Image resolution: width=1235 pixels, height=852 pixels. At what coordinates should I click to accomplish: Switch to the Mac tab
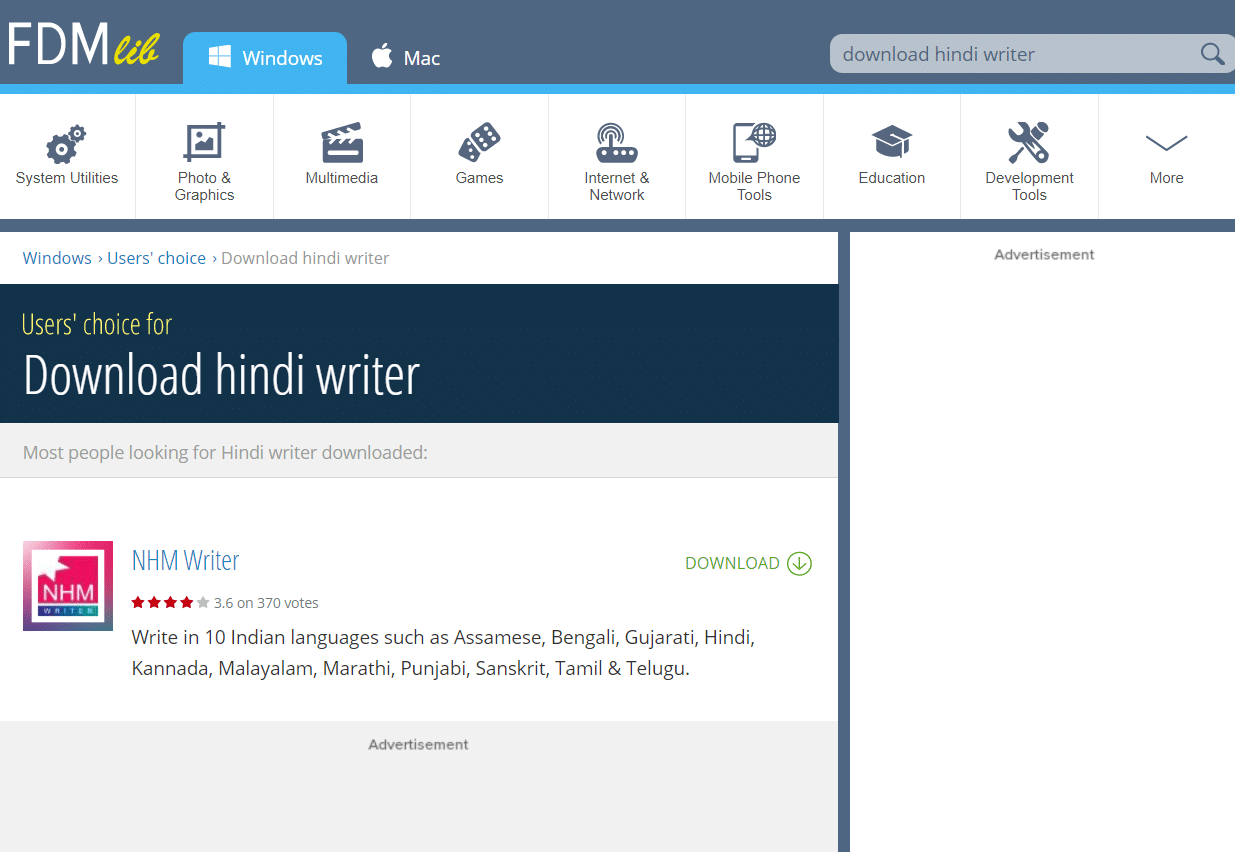[405, 58]
